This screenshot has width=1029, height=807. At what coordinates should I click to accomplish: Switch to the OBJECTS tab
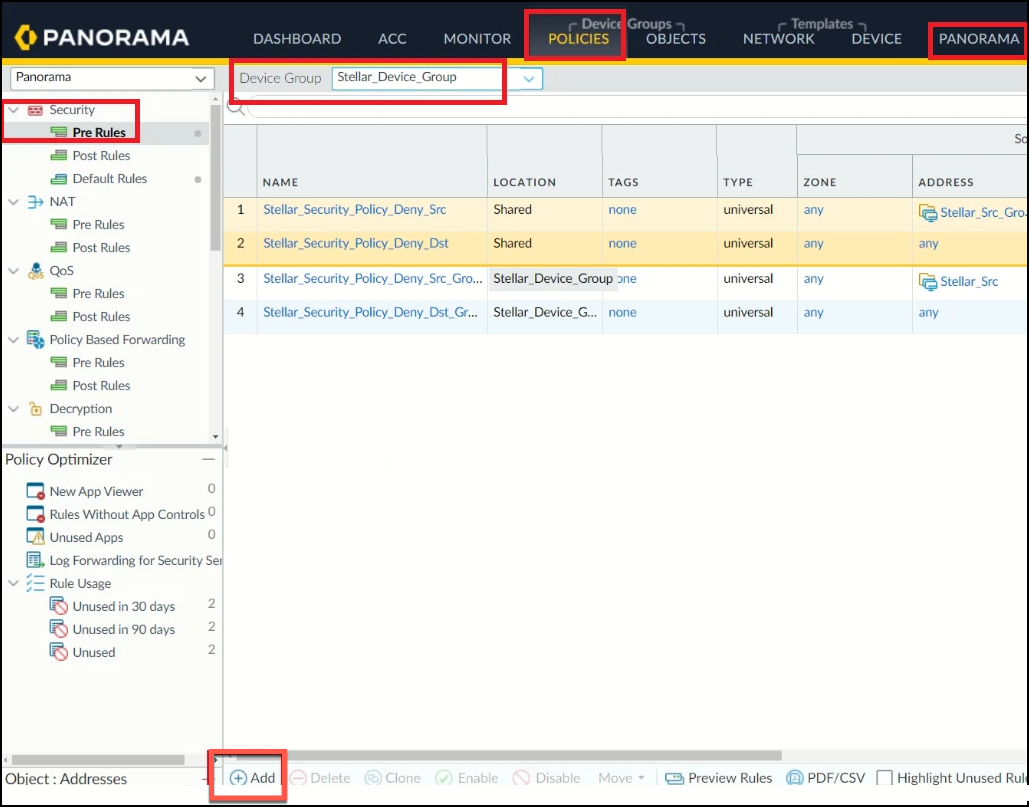(675, 39)
